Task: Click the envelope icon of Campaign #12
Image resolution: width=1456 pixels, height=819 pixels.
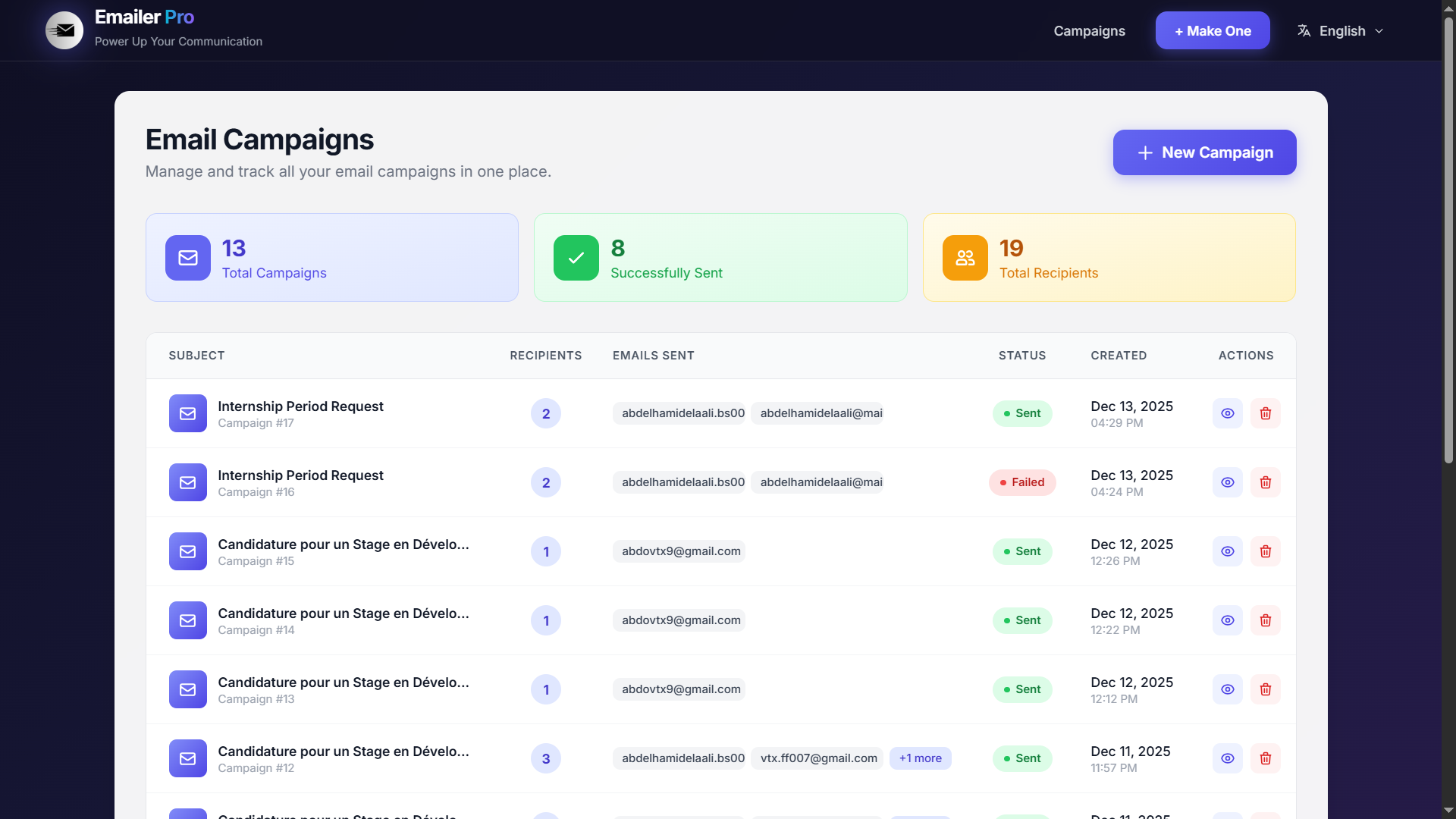Action: (x=188, y=758)
